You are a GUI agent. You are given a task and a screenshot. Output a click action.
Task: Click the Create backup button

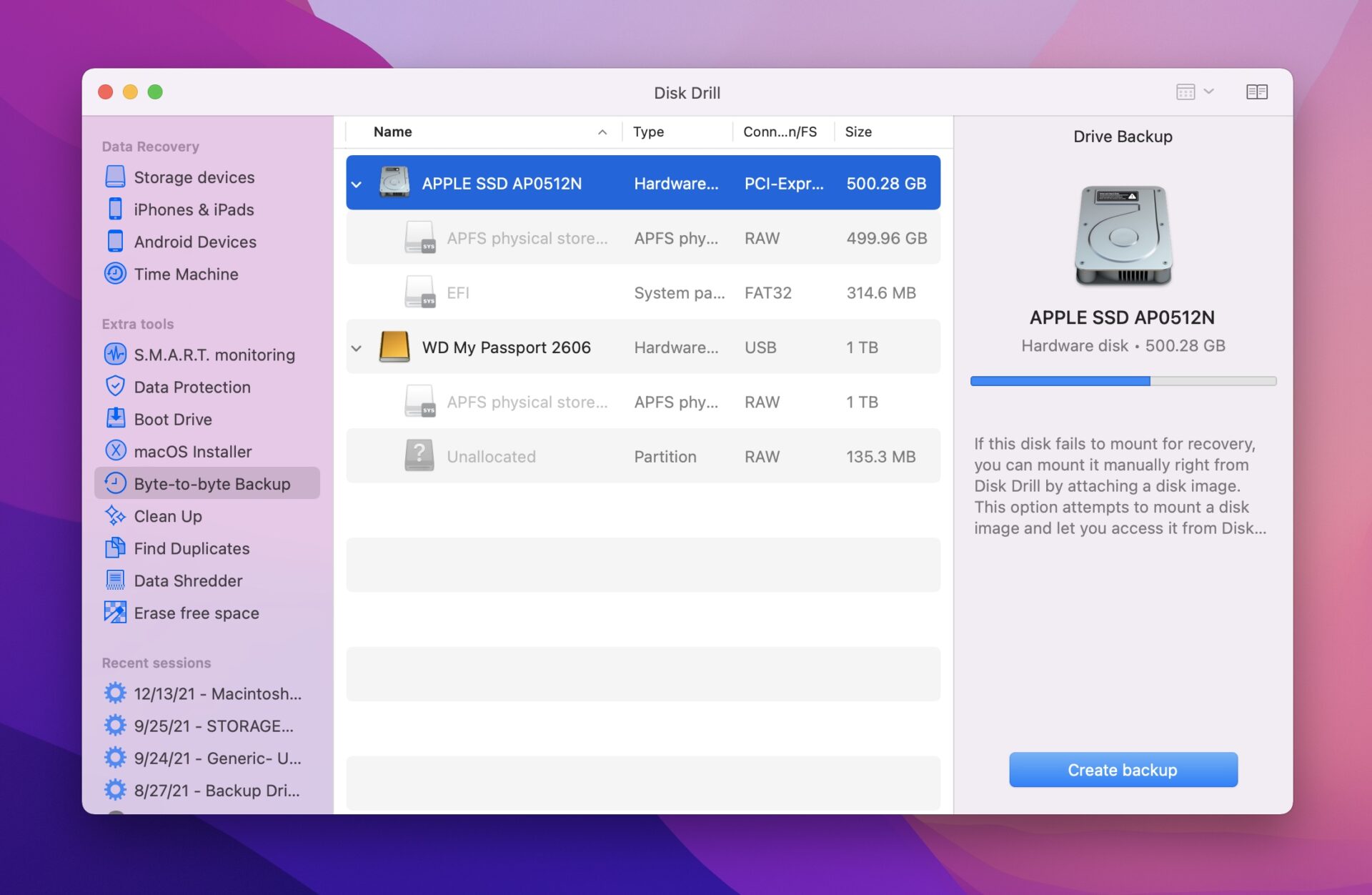[1122, 769]
